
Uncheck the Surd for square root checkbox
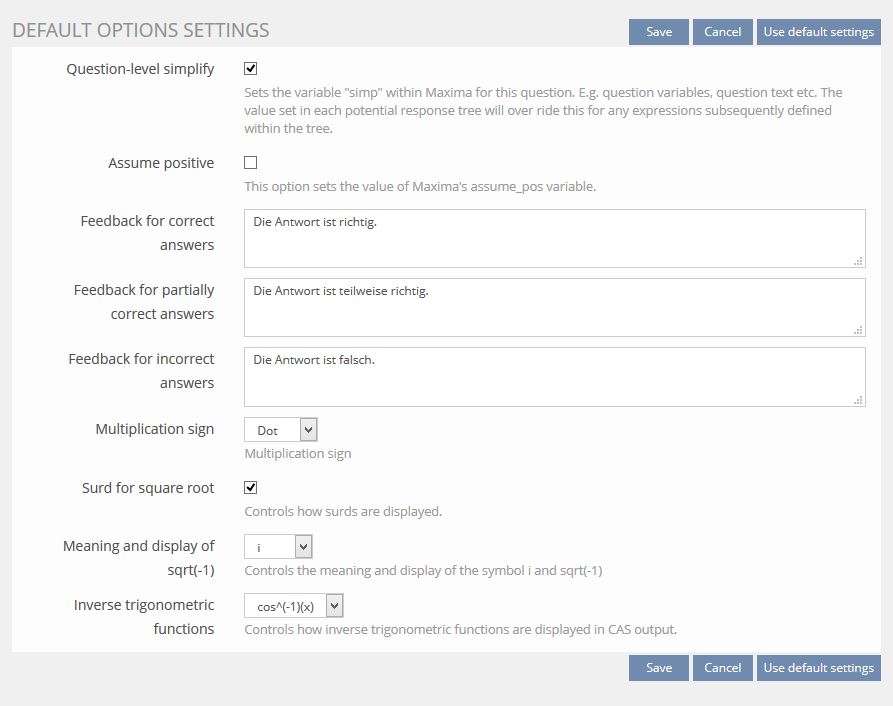(x=251, y=488)
